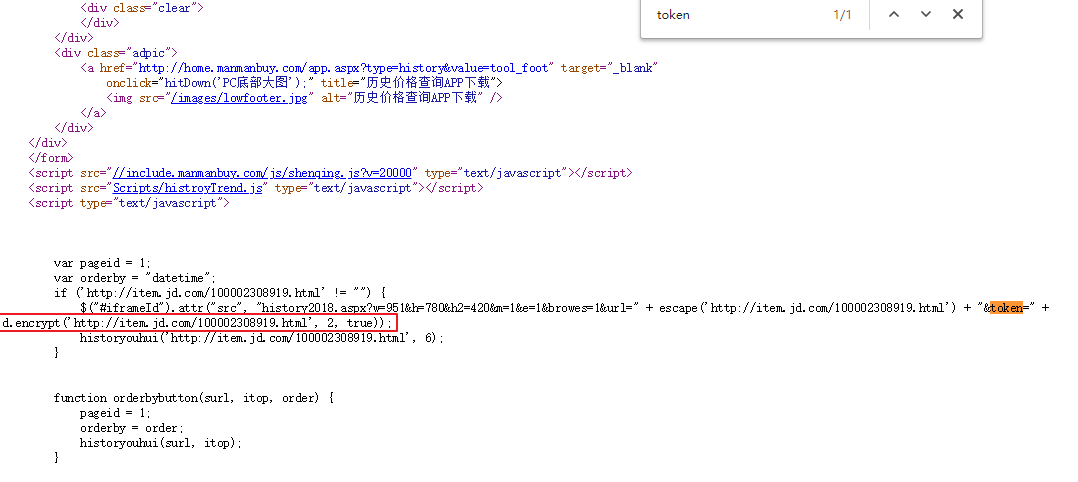This screenshot has width=1078, height=482.
Task: Click the historyyouhui call with '6' argument
Action: tap(262, 338)
